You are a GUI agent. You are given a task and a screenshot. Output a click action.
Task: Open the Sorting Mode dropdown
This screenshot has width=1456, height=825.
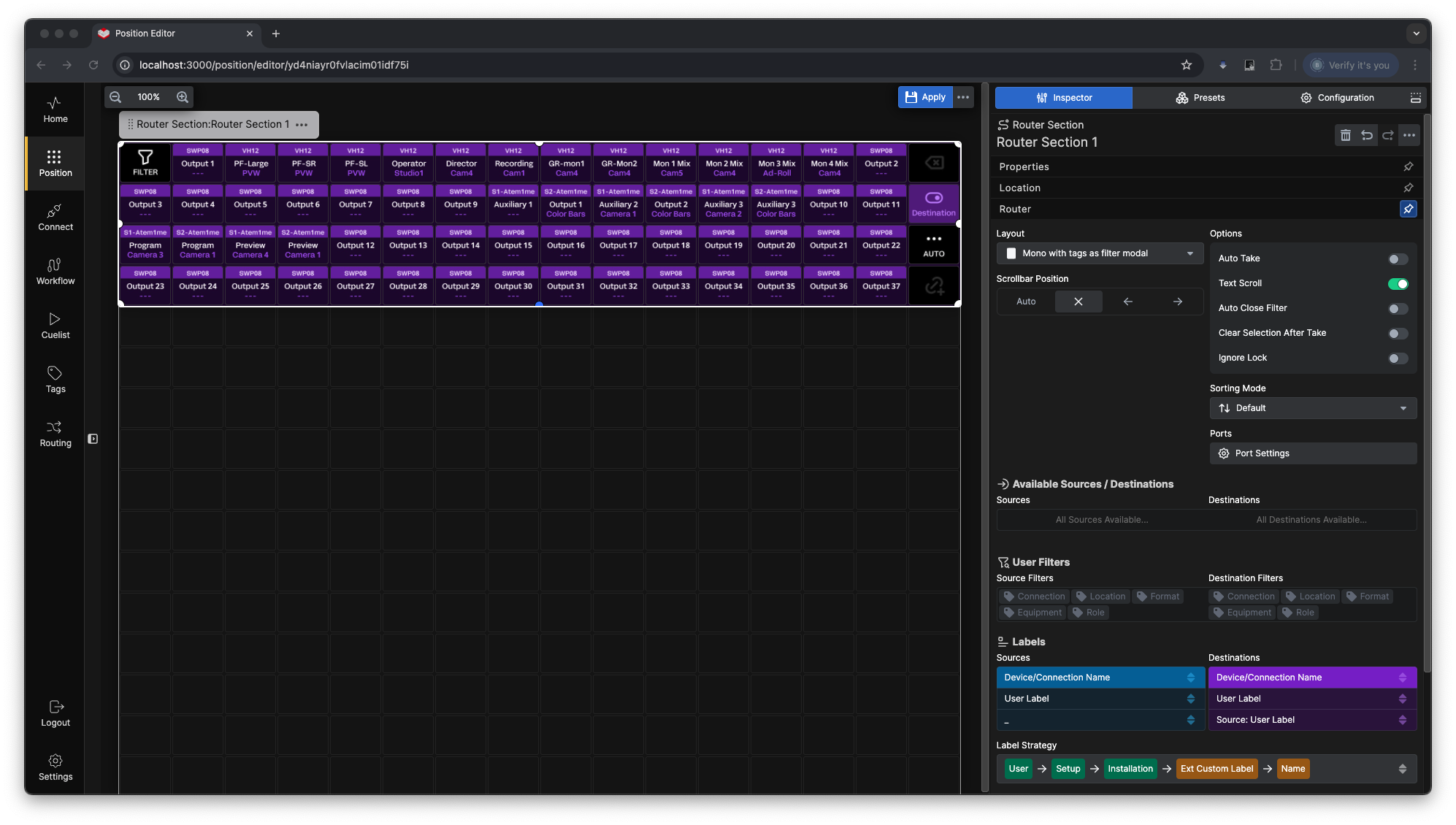[1313, 408]
